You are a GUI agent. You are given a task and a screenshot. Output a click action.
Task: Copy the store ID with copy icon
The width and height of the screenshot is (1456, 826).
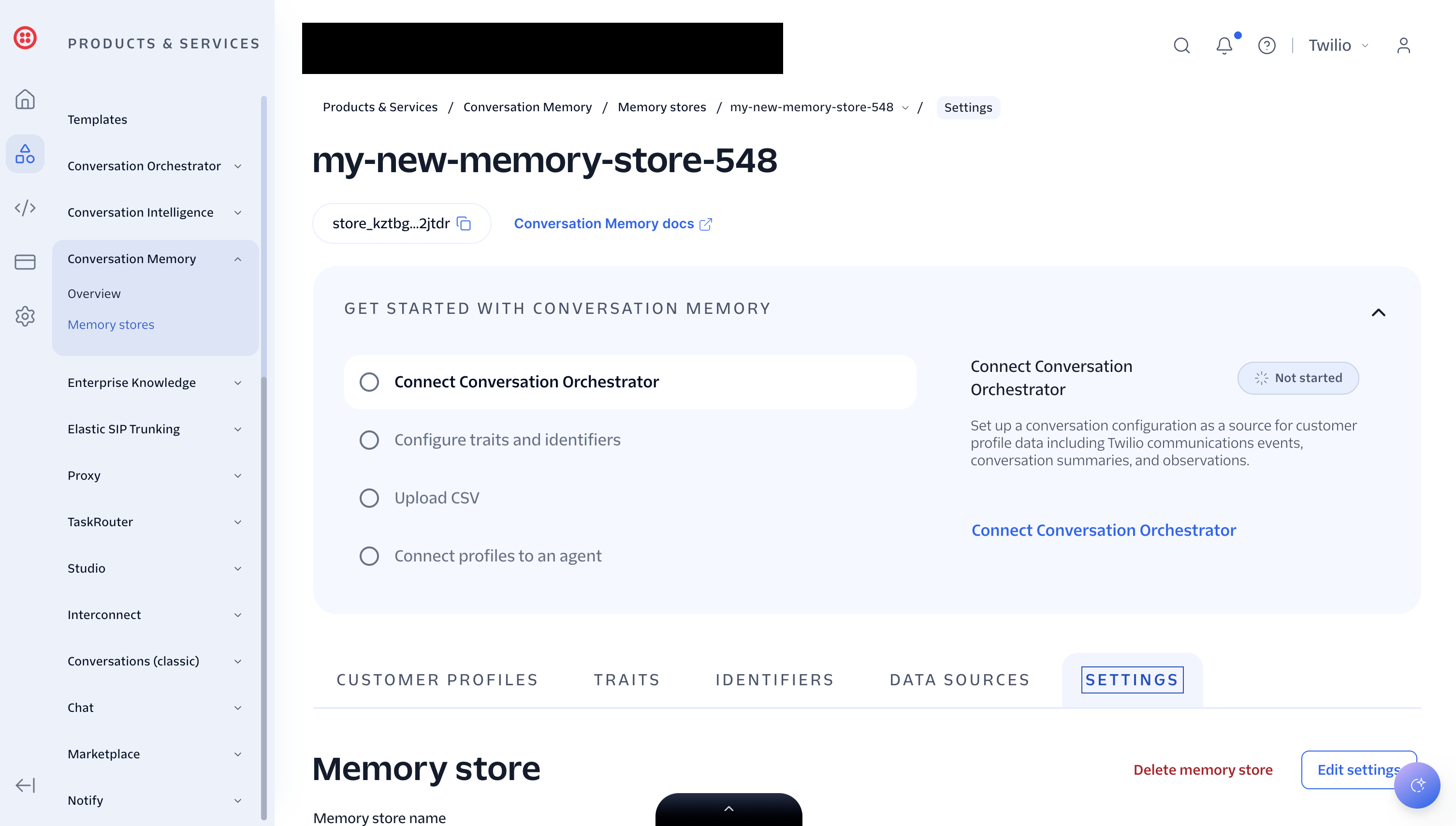click(x=464, y=223)
